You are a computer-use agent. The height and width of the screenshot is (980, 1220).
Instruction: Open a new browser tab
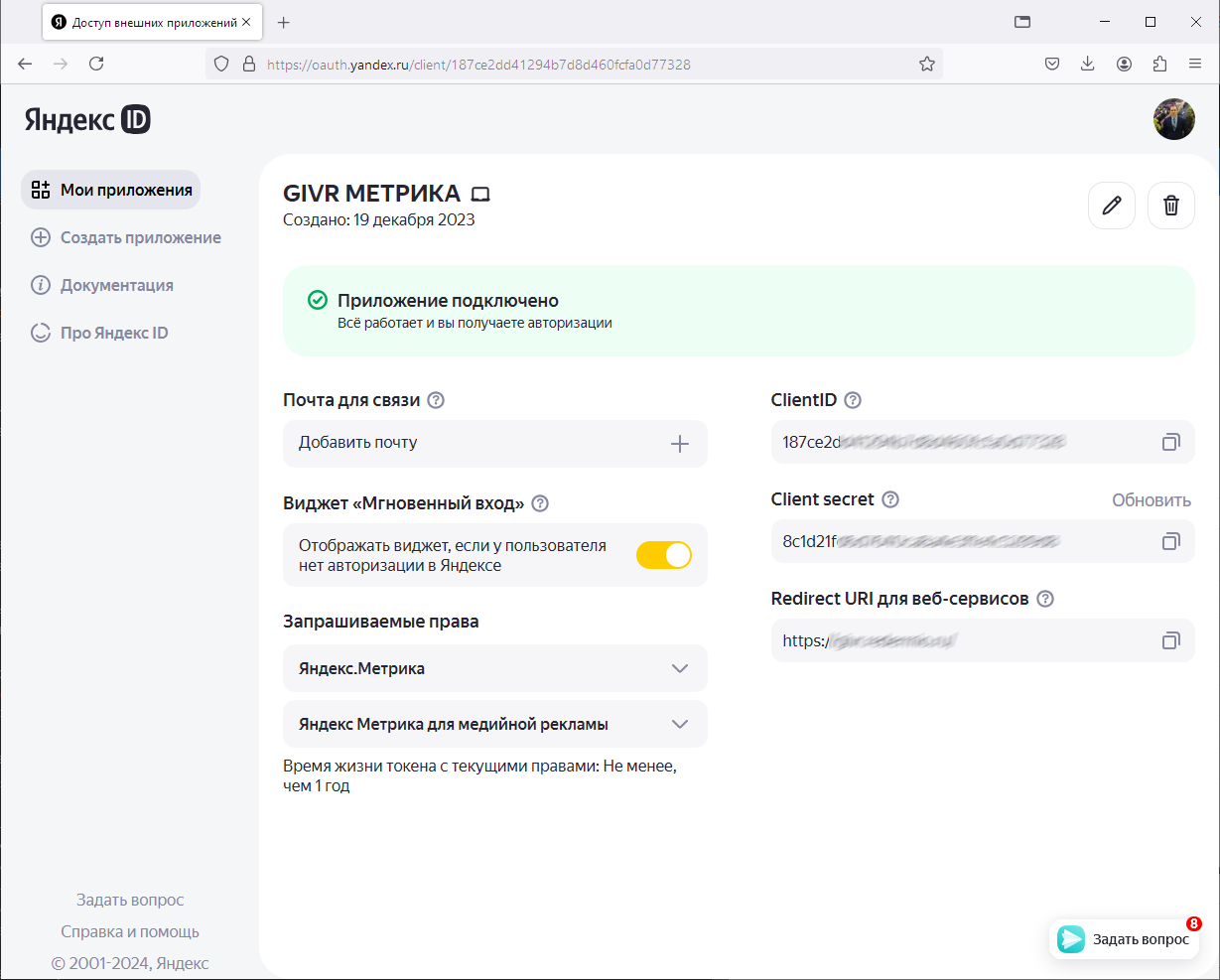(284, 22)
